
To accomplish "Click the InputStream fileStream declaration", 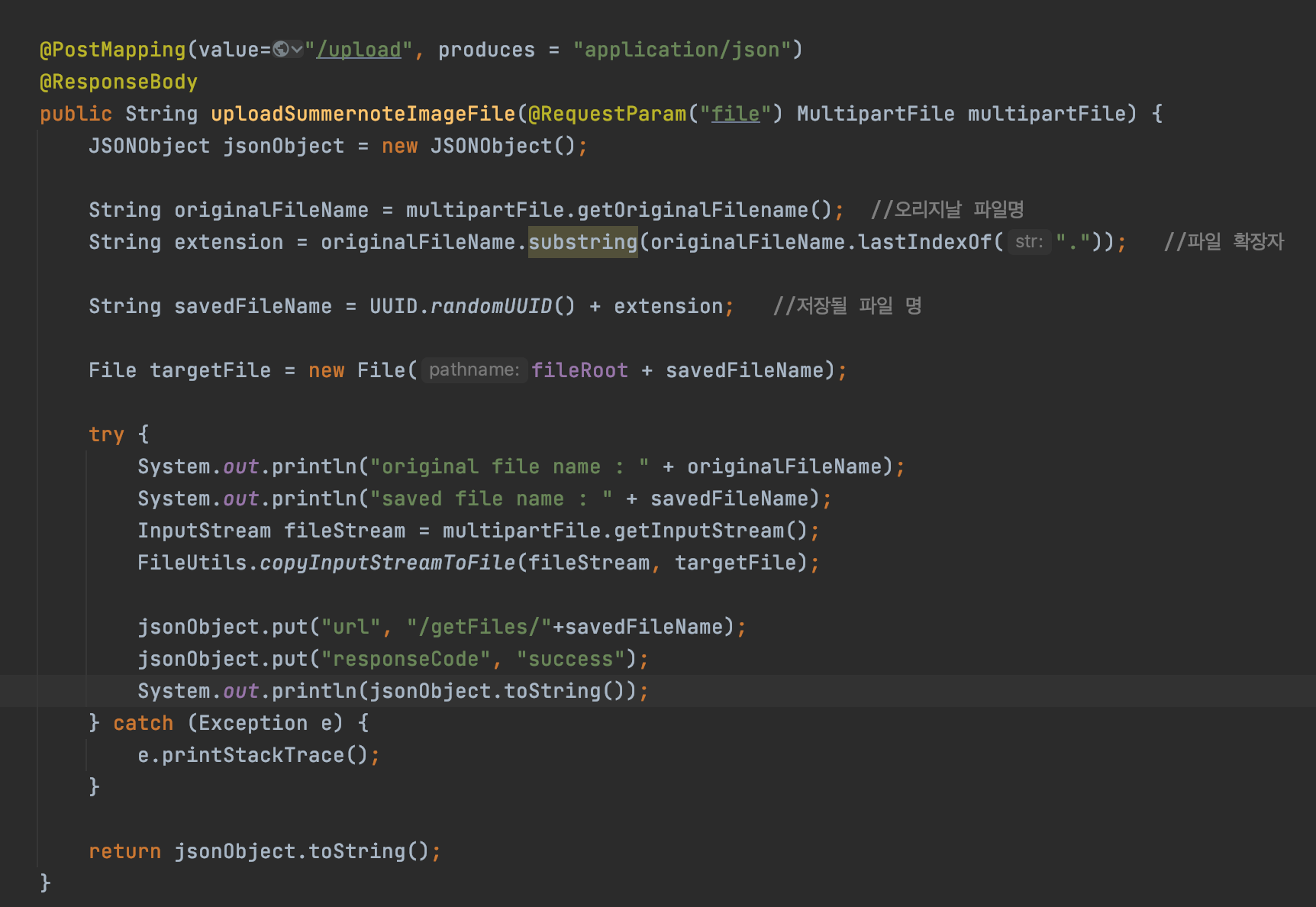I will (271, 531).
